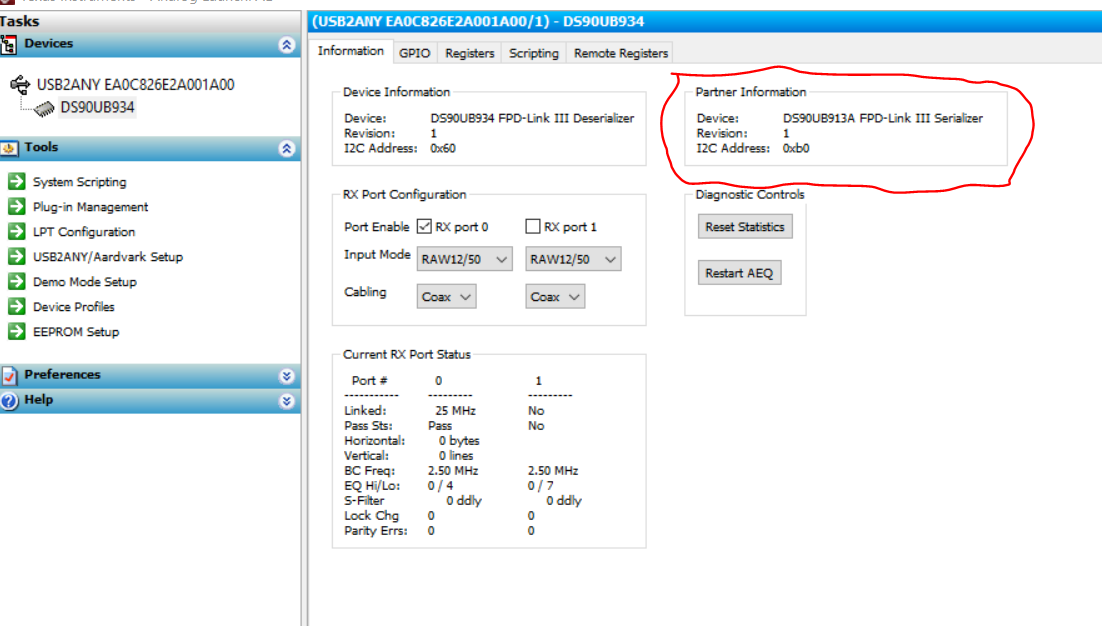Select the USB2ANY adapter USB icon
The width and height of the screenshot is (1102, 626).
click(x=20, y=85)
